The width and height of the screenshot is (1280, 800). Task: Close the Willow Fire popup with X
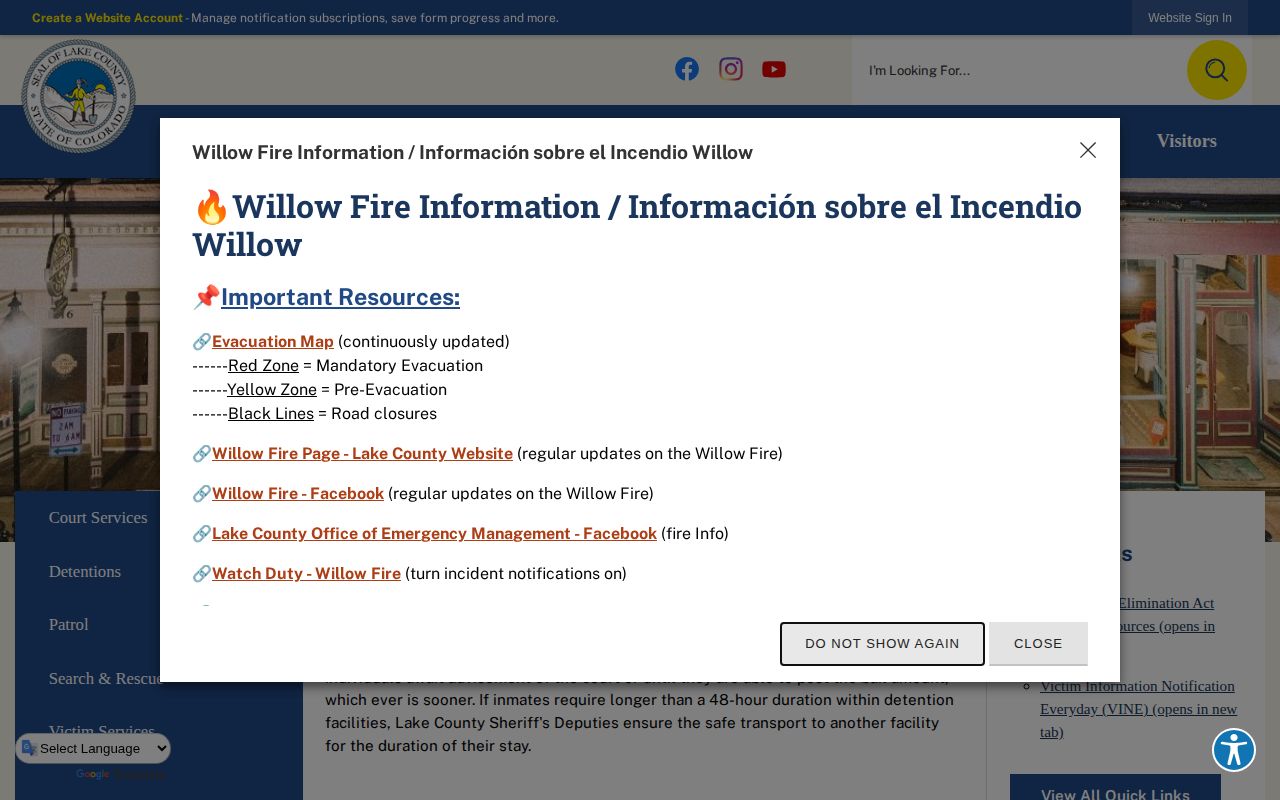coord(1088,150)
